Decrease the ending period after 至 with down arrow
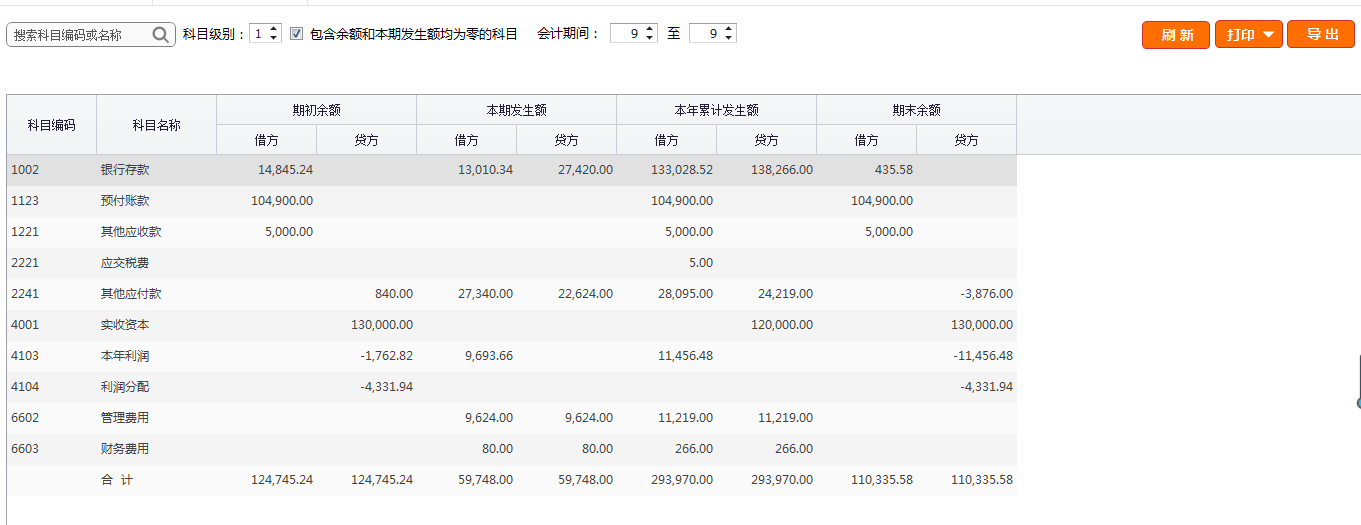This screenshot has width=1361, height=525. point(729,39)
